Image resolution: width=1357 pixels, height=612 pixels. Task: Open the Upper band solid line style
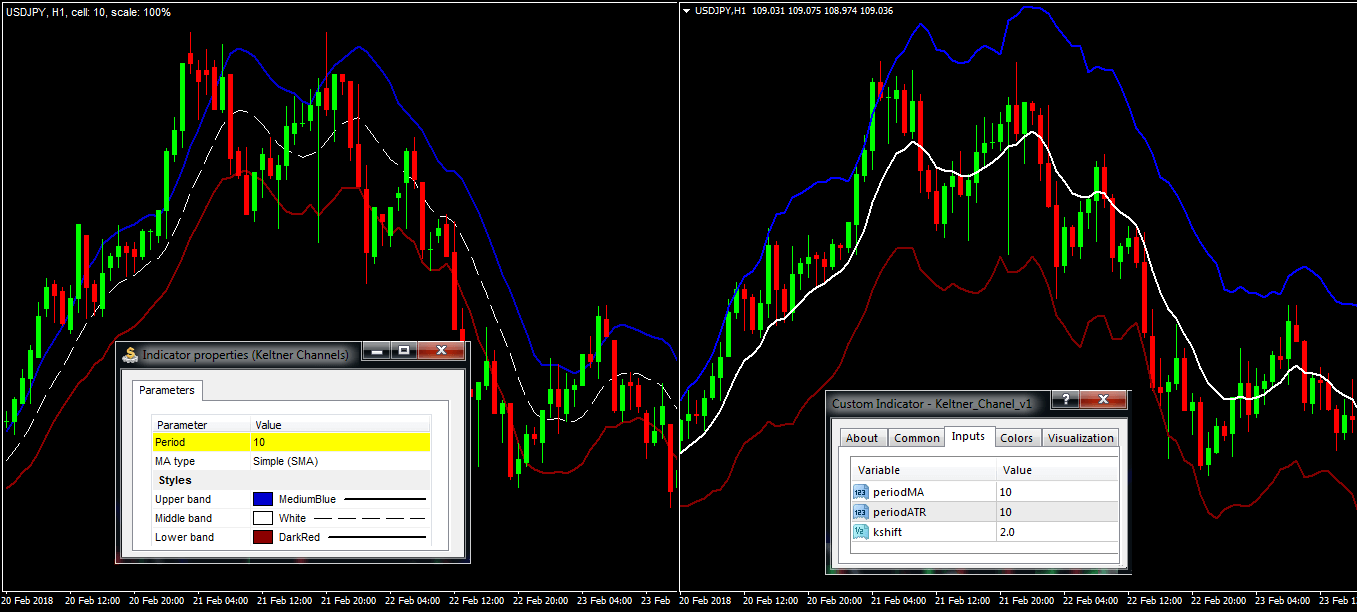click(x=385, y=498)
